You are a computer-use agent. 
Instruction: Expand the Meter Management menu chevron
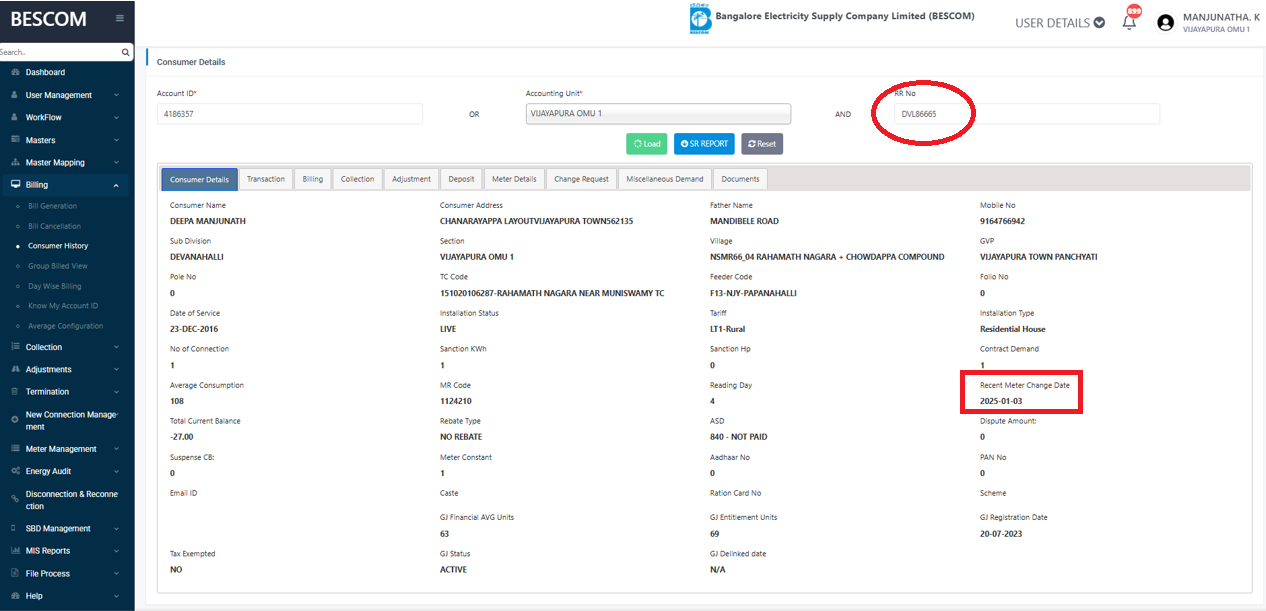117,449
